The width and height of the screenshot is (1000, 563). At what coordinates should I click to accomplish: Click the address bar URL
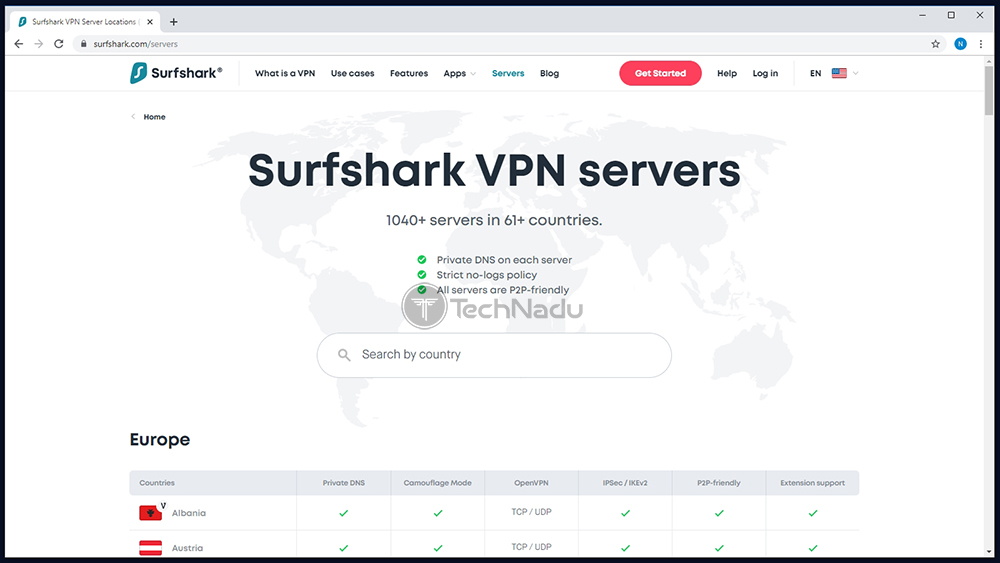(135, 44)
